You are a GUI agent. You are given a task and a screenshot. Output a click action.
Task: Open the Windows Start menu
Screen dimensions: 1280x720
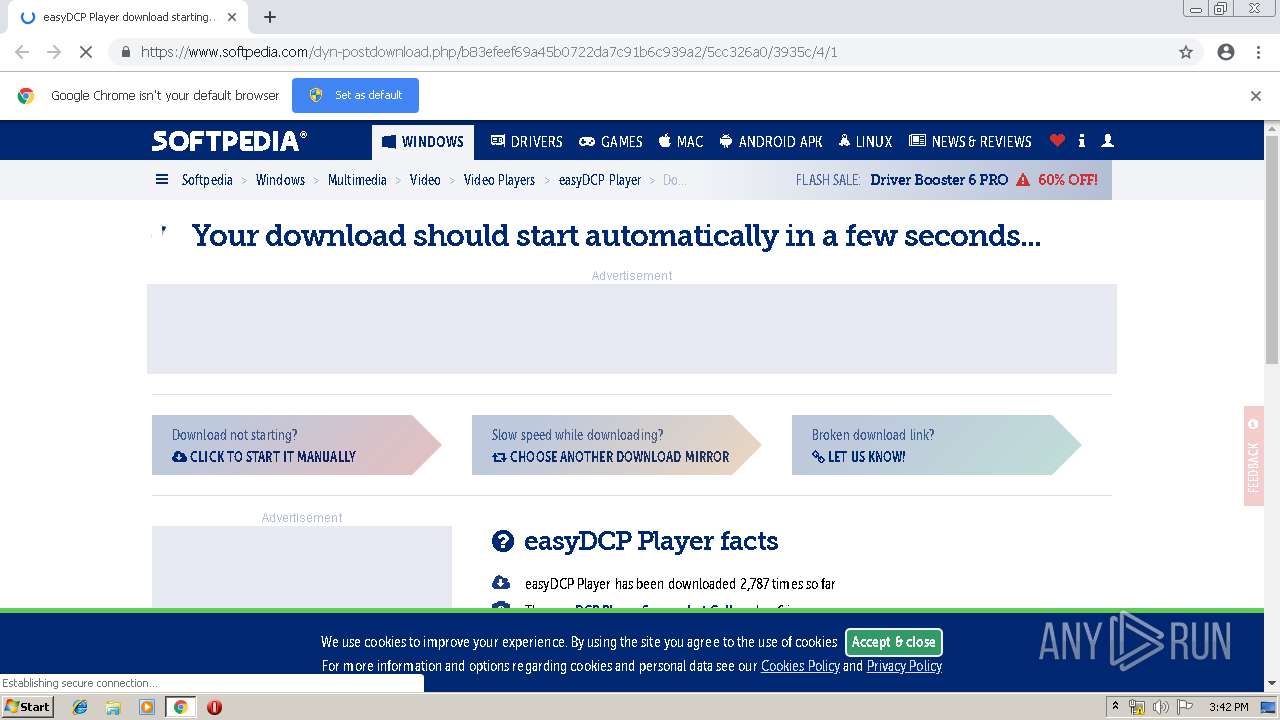[x=27, y=706]
